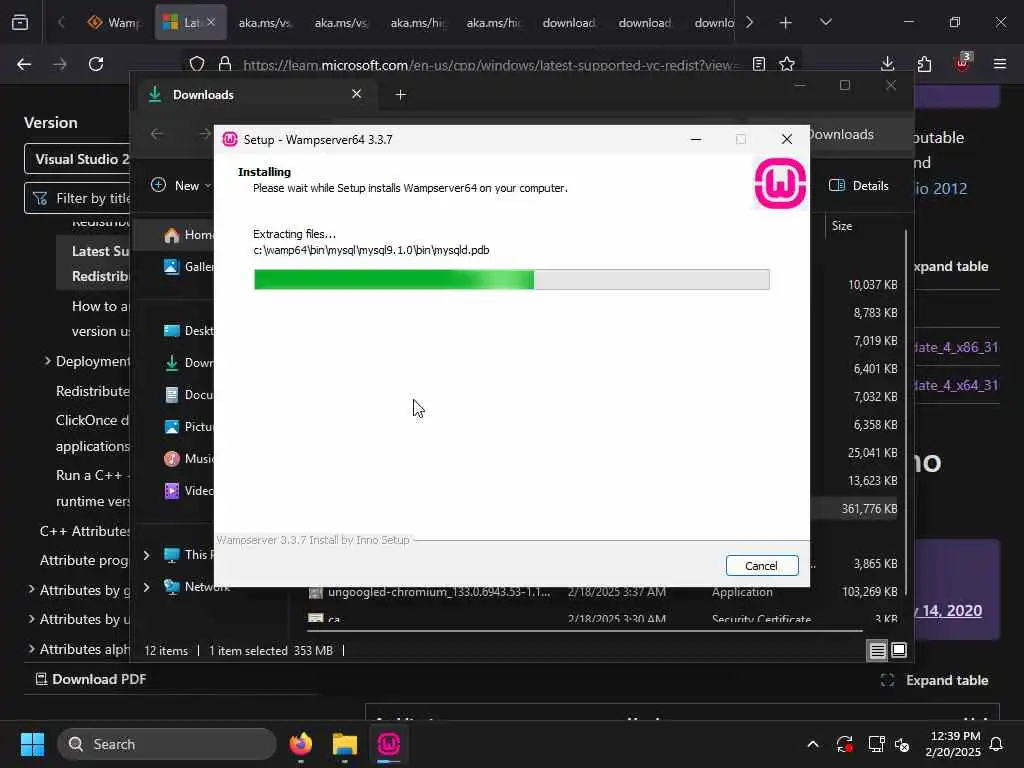1024x768 pixels.
Task: Click the Firefox URL address bar
Action: pos(487,65)
